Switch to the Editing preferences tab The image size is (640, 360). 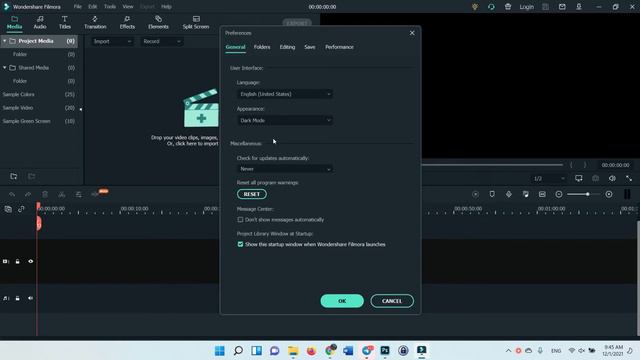287,47
